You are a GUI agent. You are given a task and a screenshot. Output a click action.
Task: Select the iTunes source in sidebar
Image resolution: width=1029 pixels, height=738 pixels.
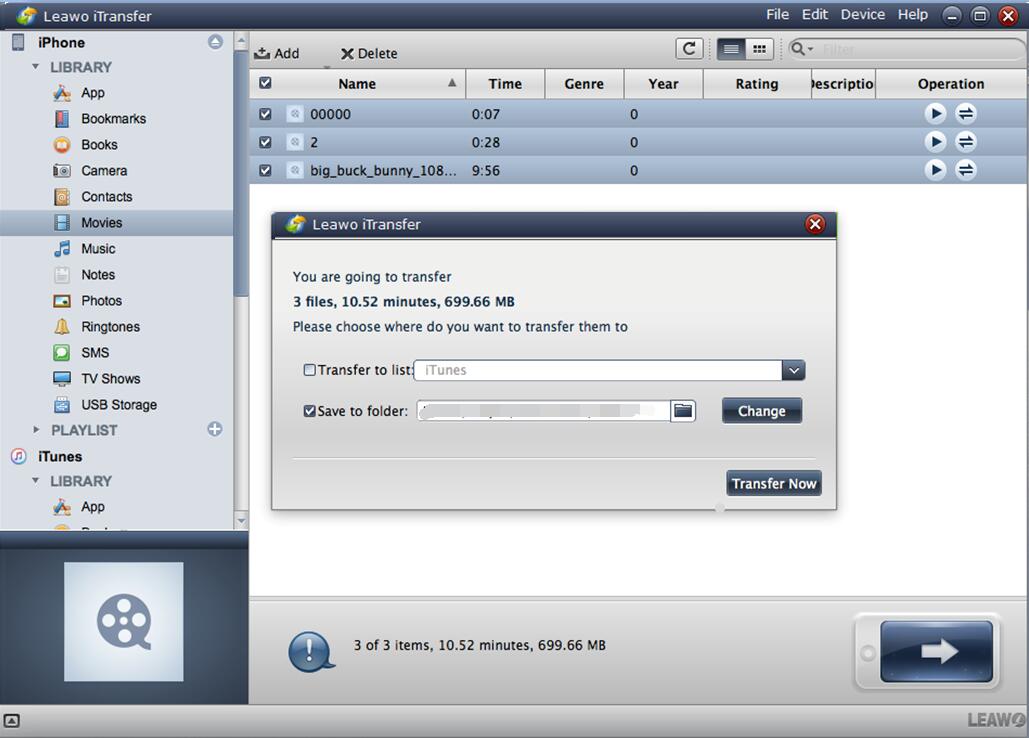click(60, 457)
